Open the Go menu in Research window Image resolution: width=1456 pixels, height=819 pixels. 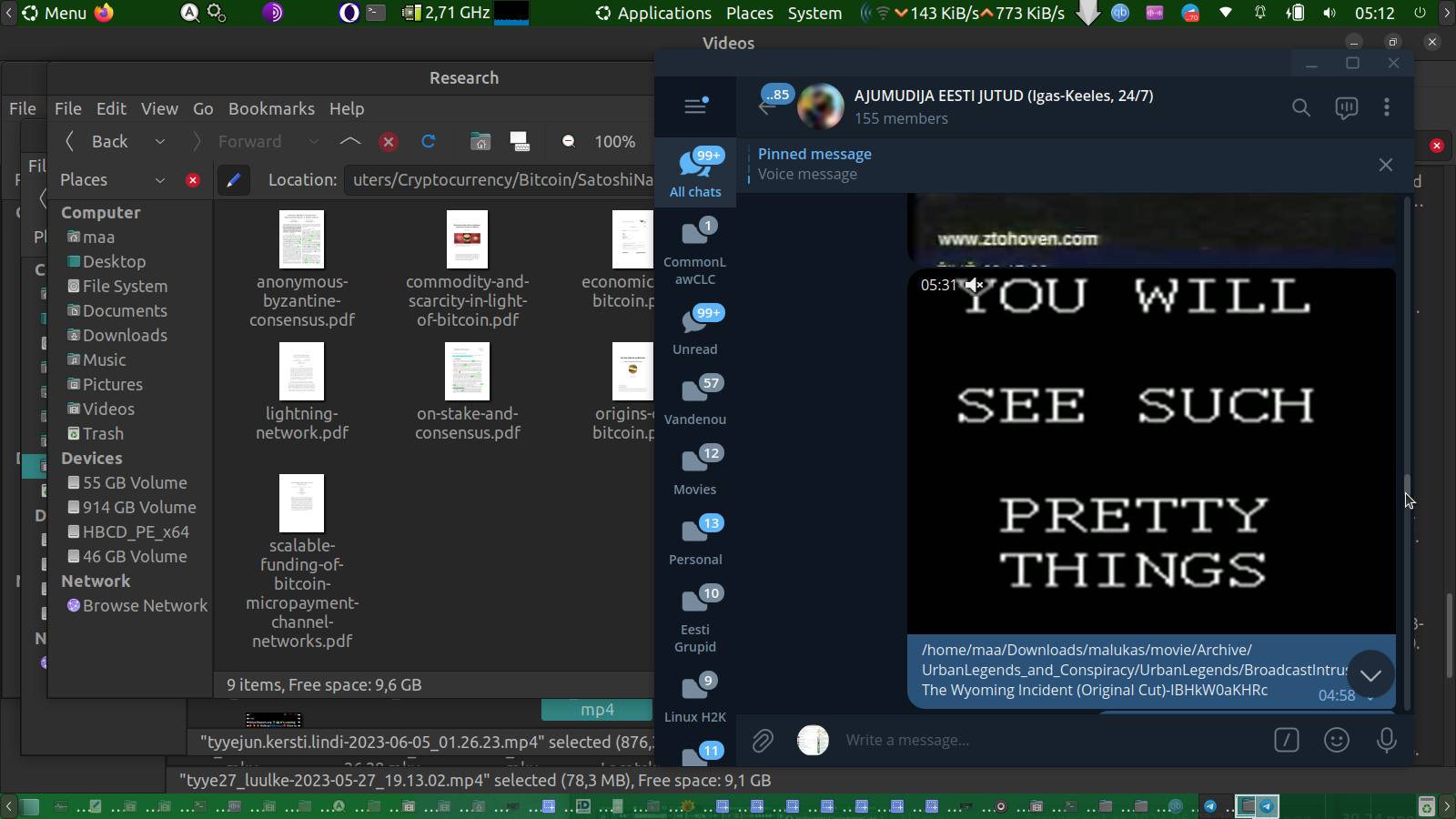pyautogui.click(x=203, y=109)
